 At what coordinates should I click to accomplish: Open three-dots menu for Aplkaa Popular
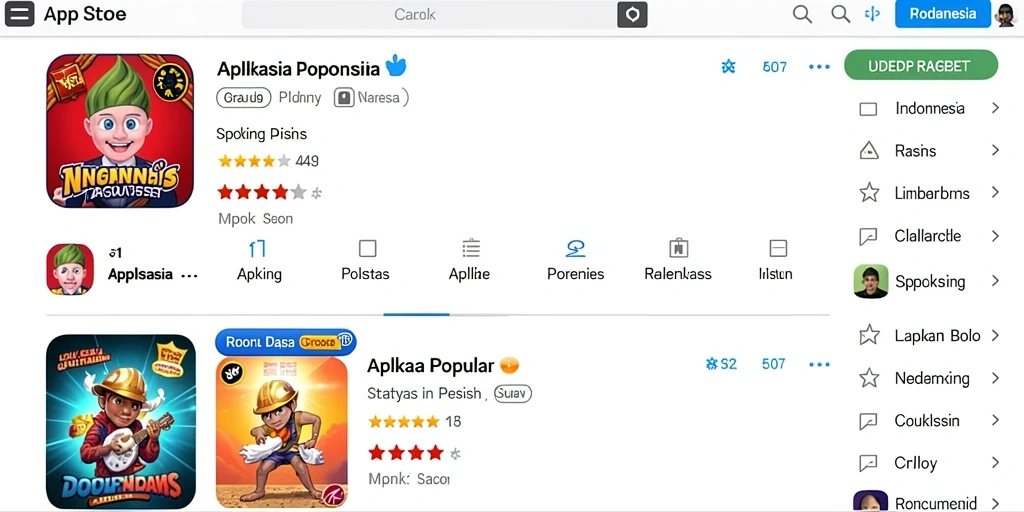[x=819, y=364]
